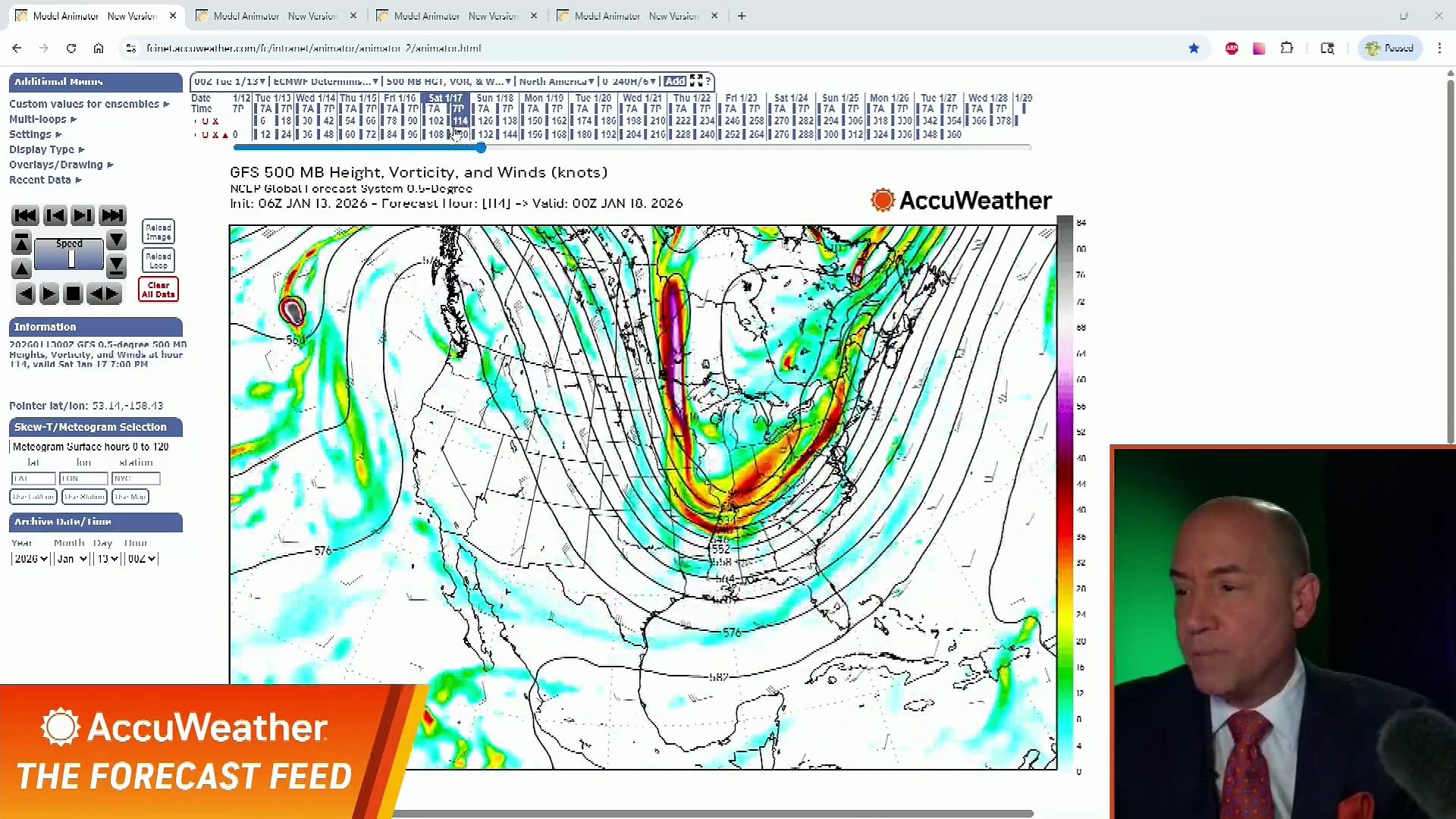Open the ECMWF Deterministic model dropdown

click(325, 81)
